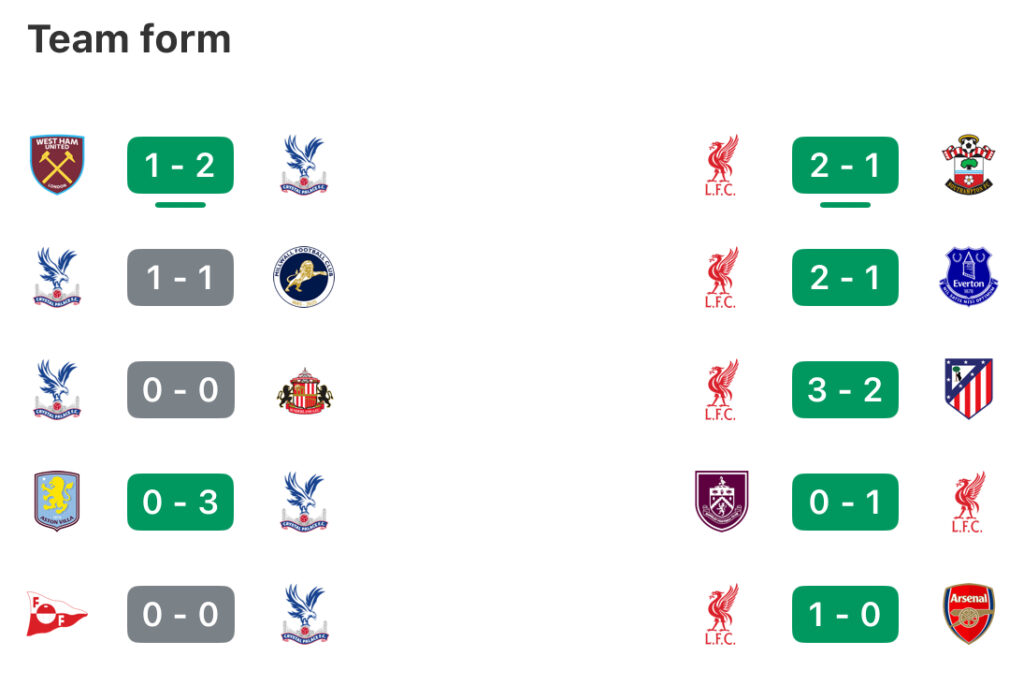Screen dimensions: 1024x685
Task: Open the 1 - 0 Arsenal match score
Action: (x=845, y=614)
